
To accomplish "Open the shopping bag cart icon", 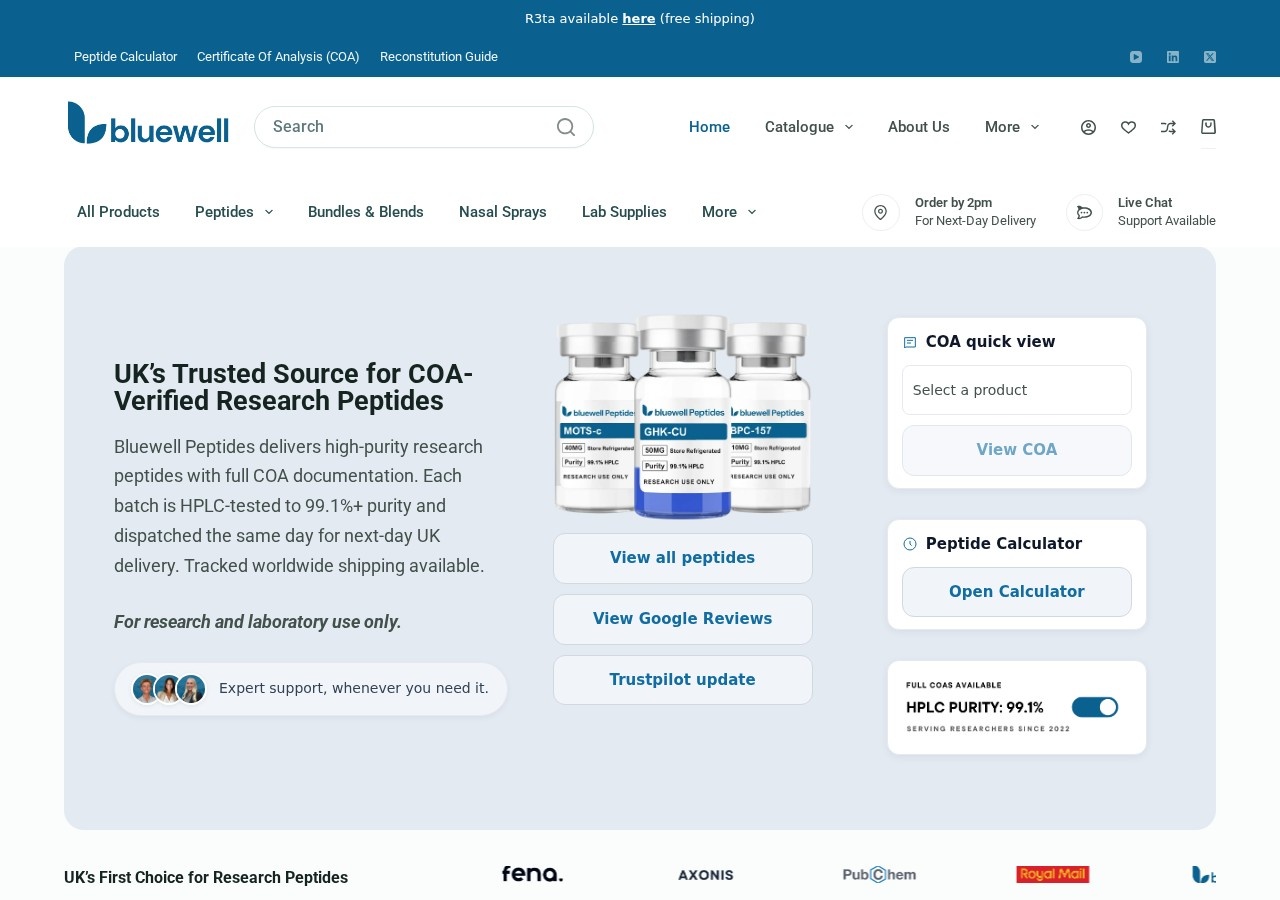I will tap(1208, 127).
